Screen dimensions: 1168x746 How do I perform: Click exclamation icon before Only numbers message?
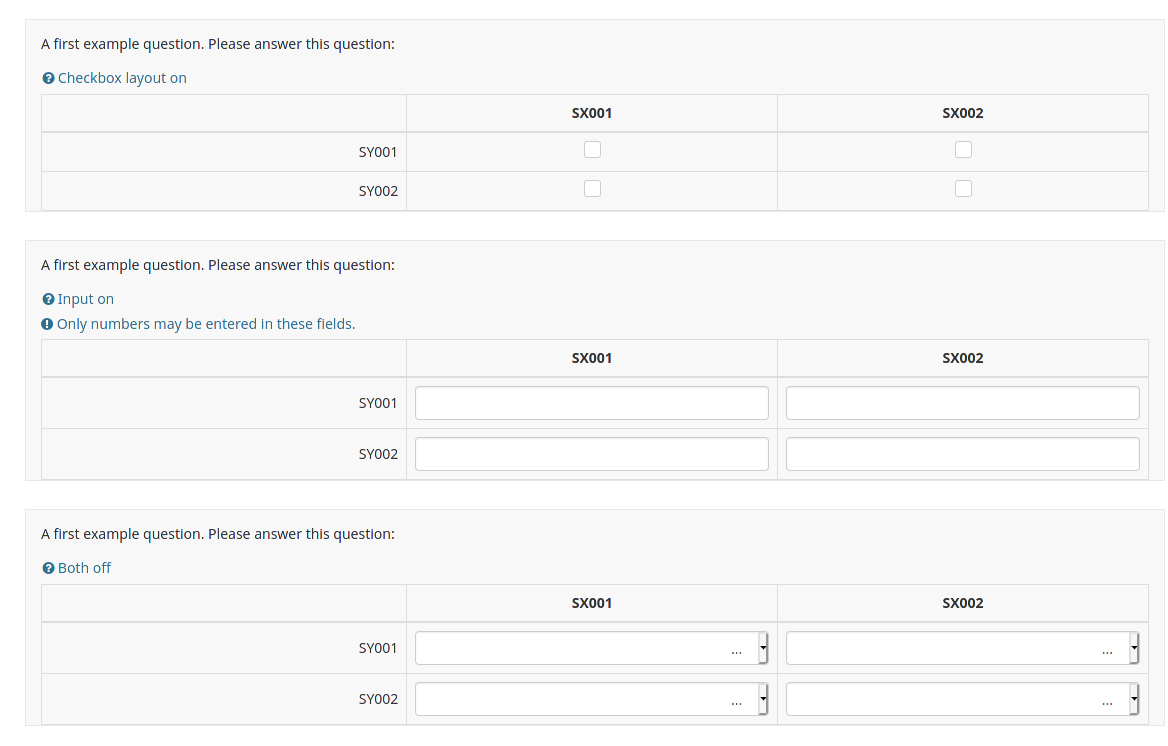tap(47, 324)
